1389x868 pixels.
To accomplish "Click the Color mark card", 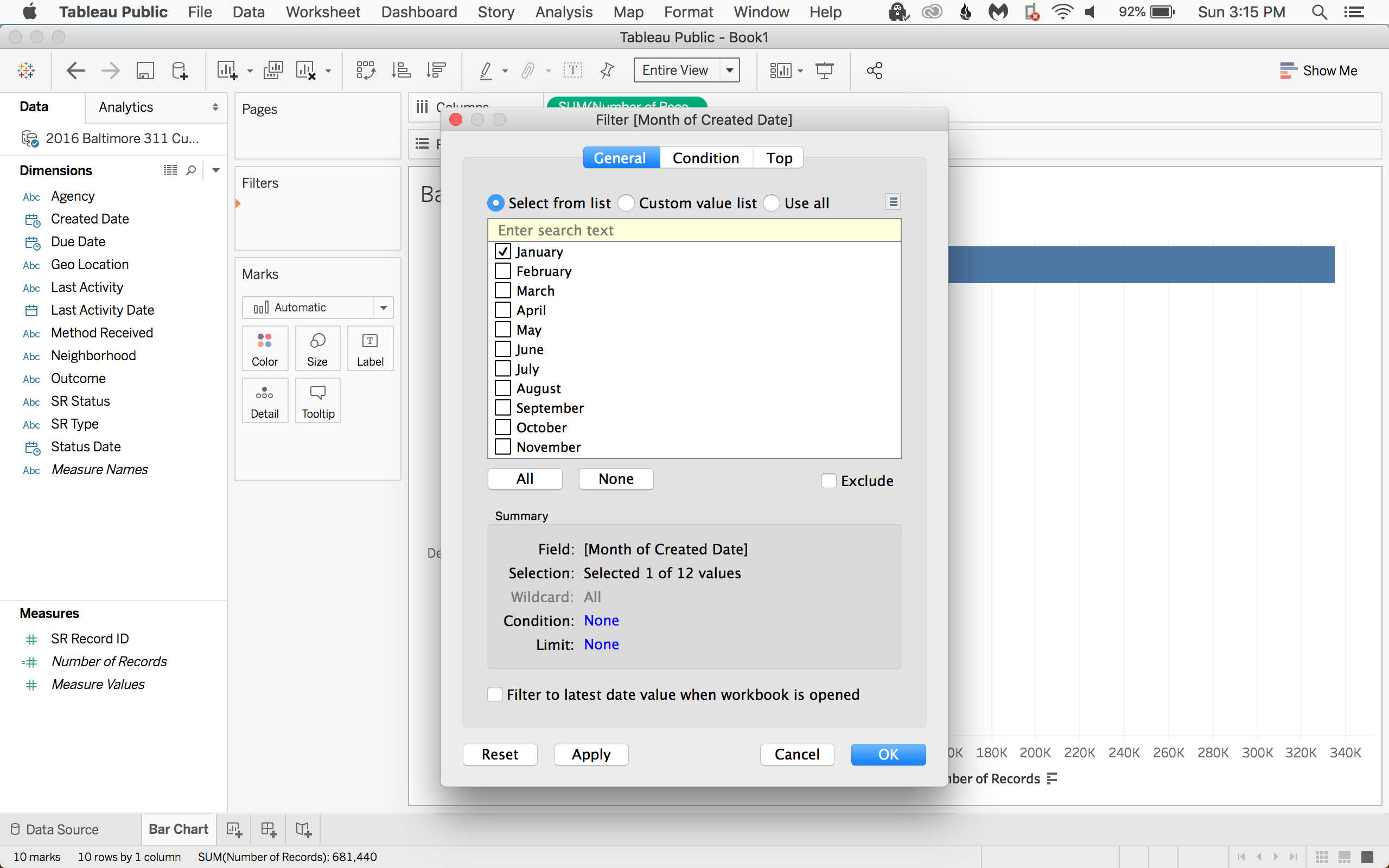I will pyautogui.click(x=265, y=348).
